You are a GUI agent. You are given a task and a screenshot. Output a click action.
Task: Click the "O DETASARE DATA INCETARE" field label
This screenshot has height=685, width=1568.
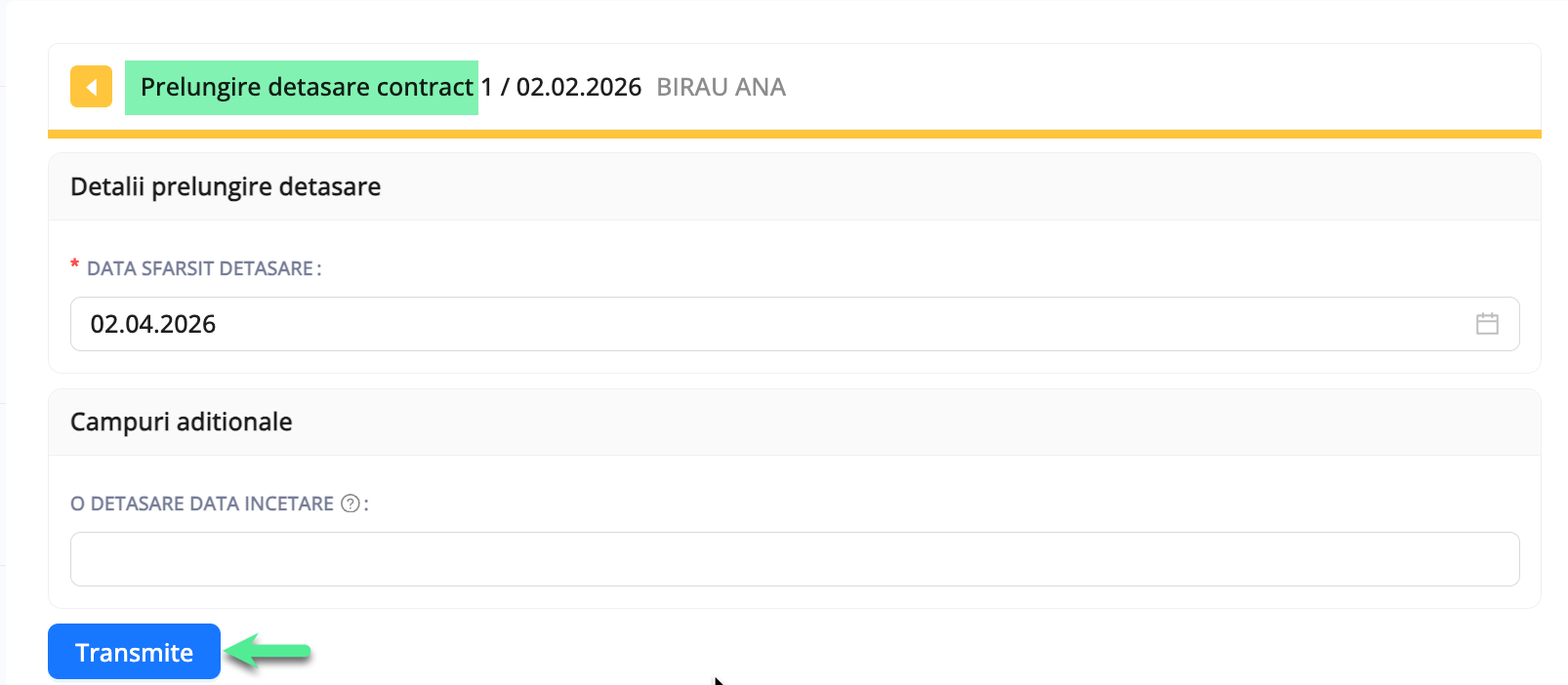[x=202, y=504]
